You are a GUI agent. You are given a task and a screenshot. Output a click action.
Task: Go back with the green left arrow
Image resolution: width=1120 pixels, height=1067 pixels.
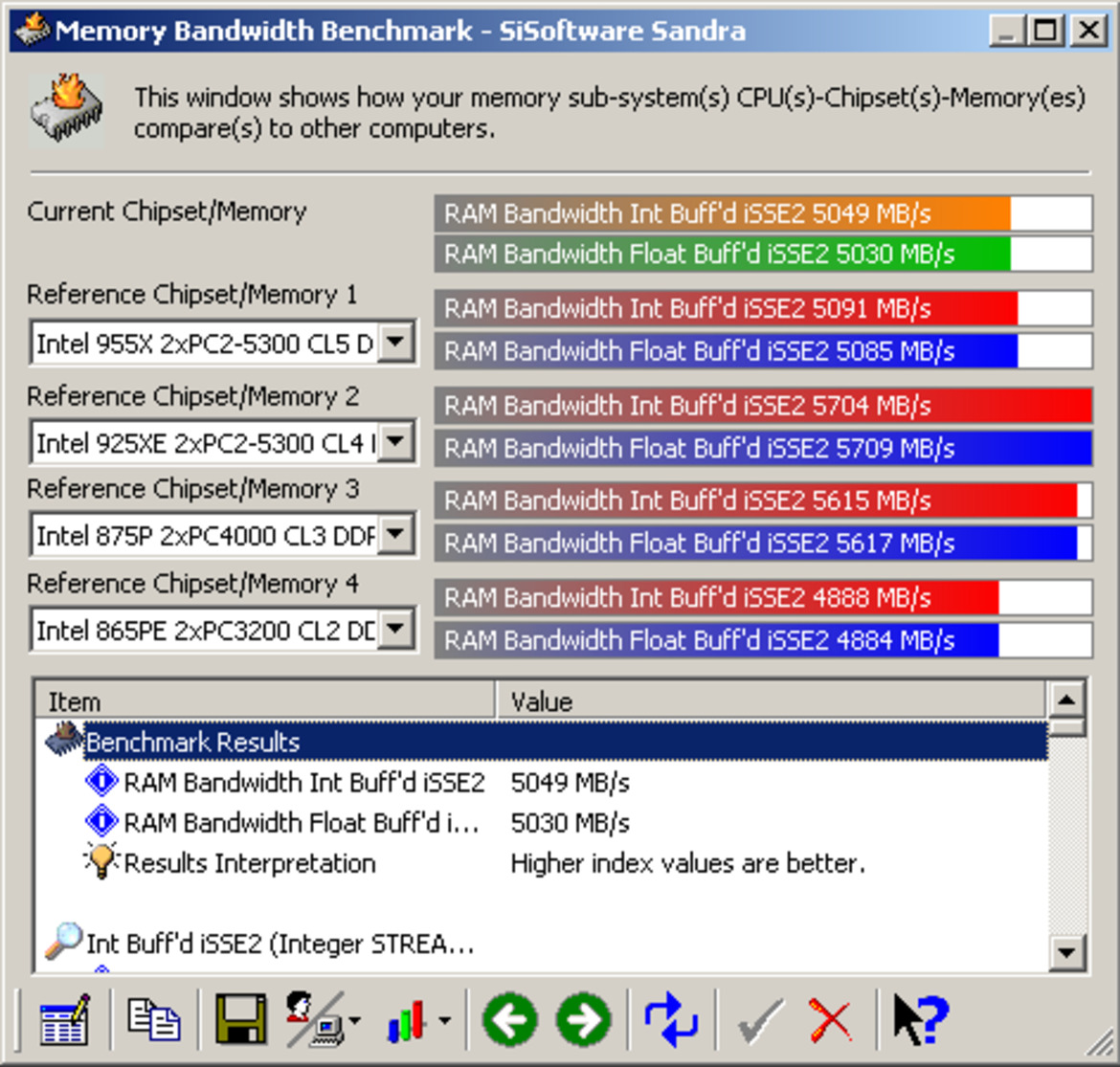510,1020
